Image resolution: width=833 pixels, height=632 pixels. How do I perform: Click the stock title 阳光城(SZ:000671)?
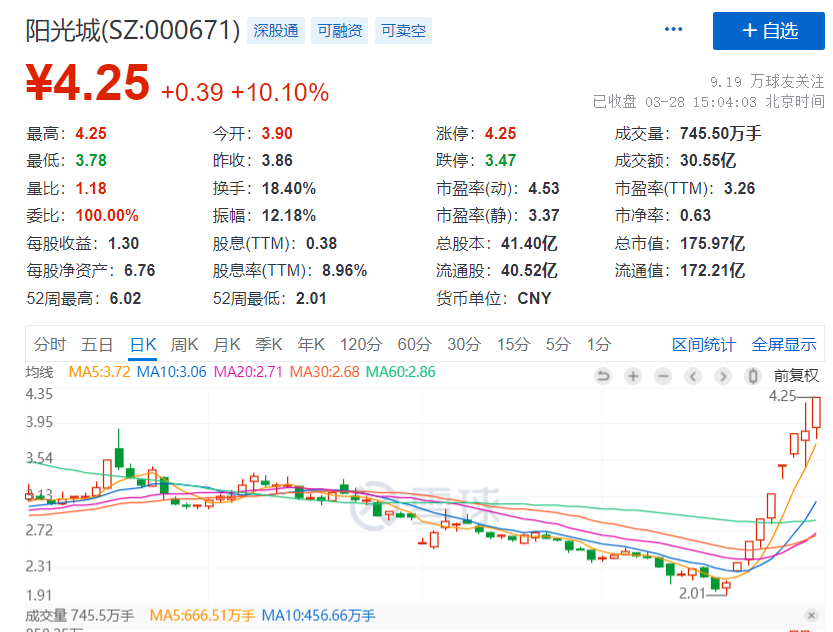click(133, 30)
